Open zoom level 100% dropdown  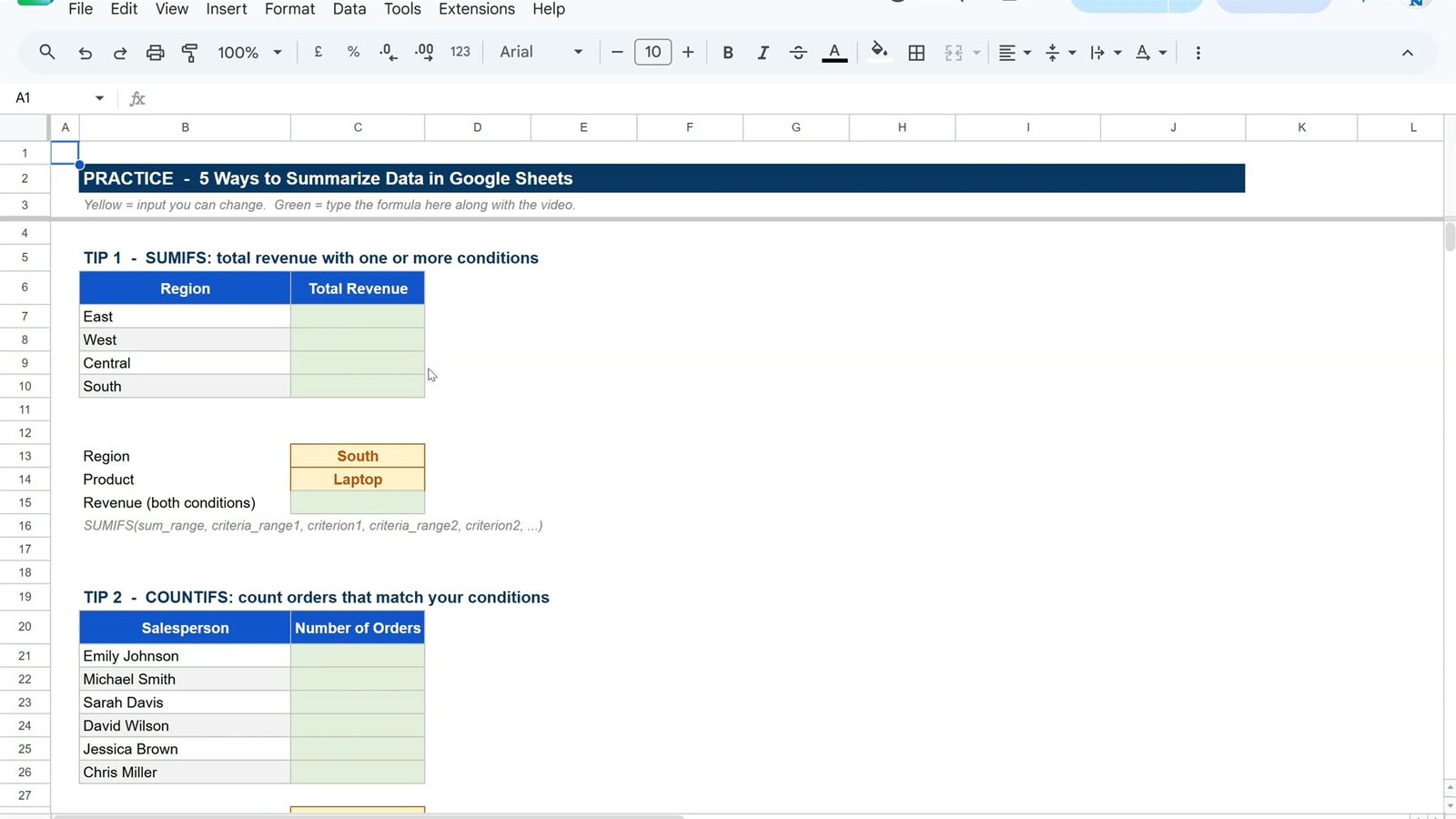point(249,53)
